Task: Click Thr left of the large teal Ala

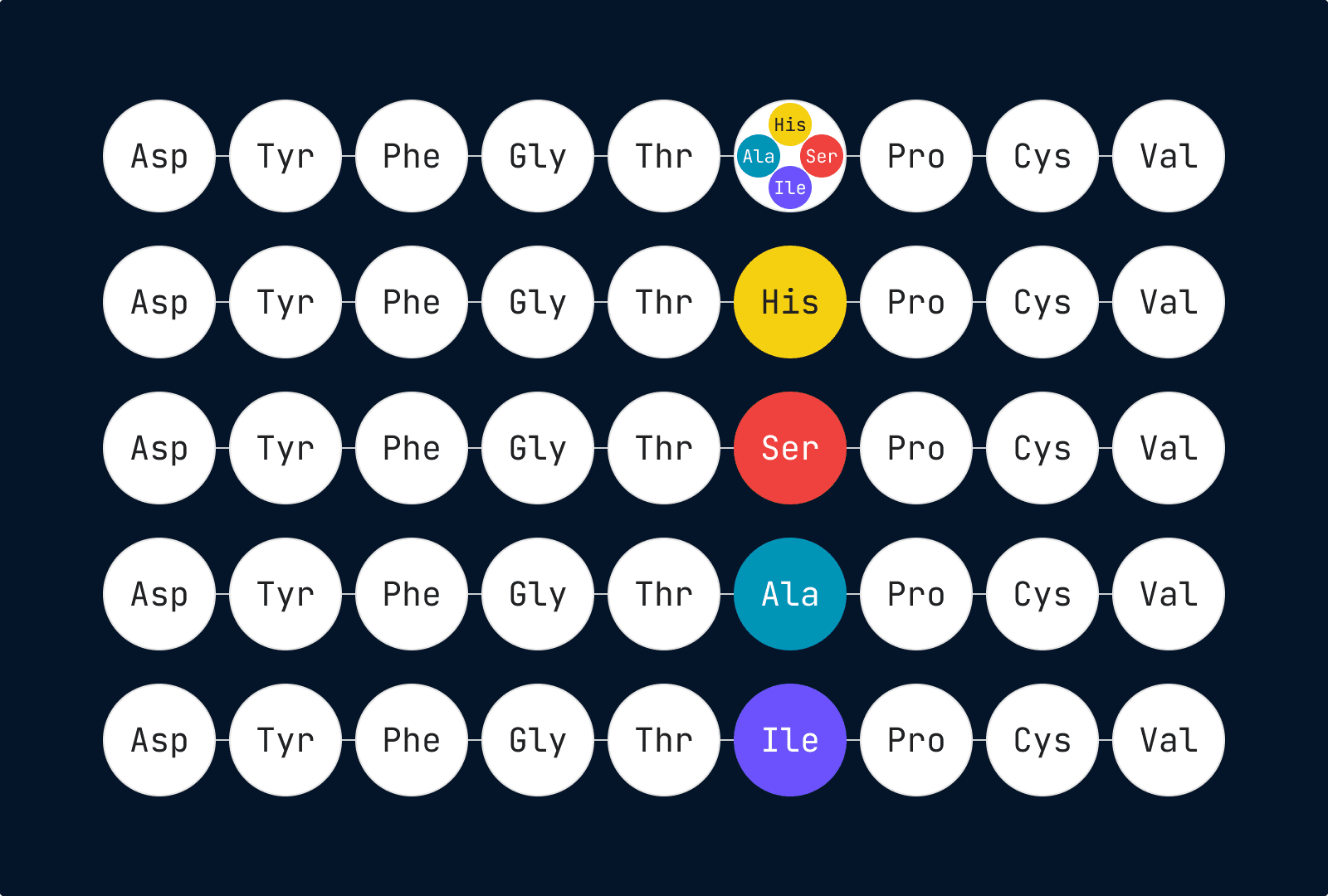Action: [x=664, y=594]
